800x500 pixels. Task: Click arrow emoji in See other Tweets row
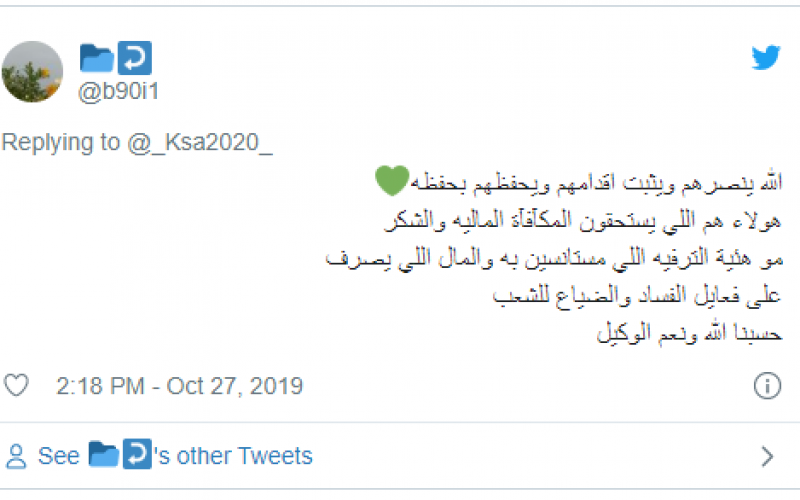(137, 454)
